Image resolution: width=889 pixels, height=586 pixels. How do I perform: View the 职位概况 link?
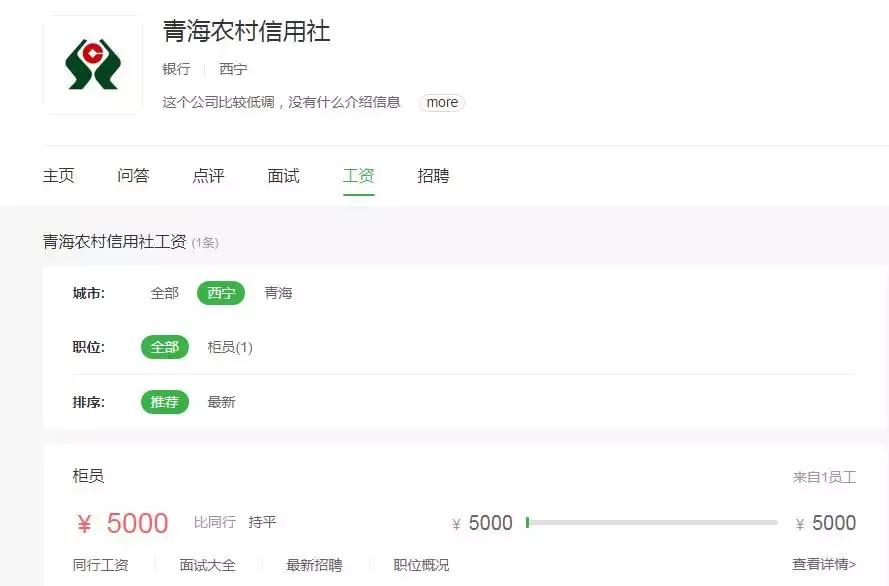click(424, 564)
